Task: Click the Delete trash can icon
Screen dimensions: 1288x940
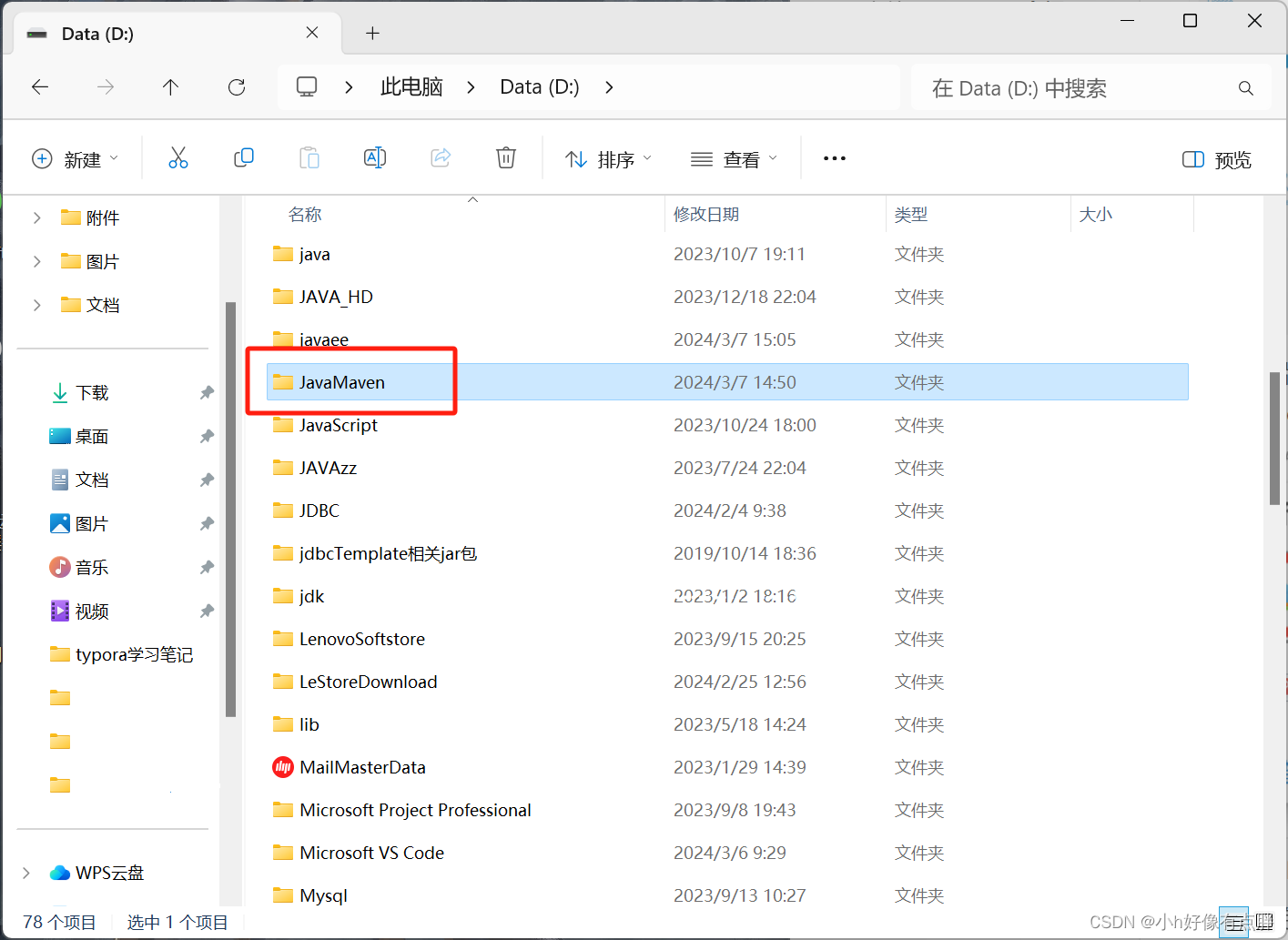Action: 506,158
